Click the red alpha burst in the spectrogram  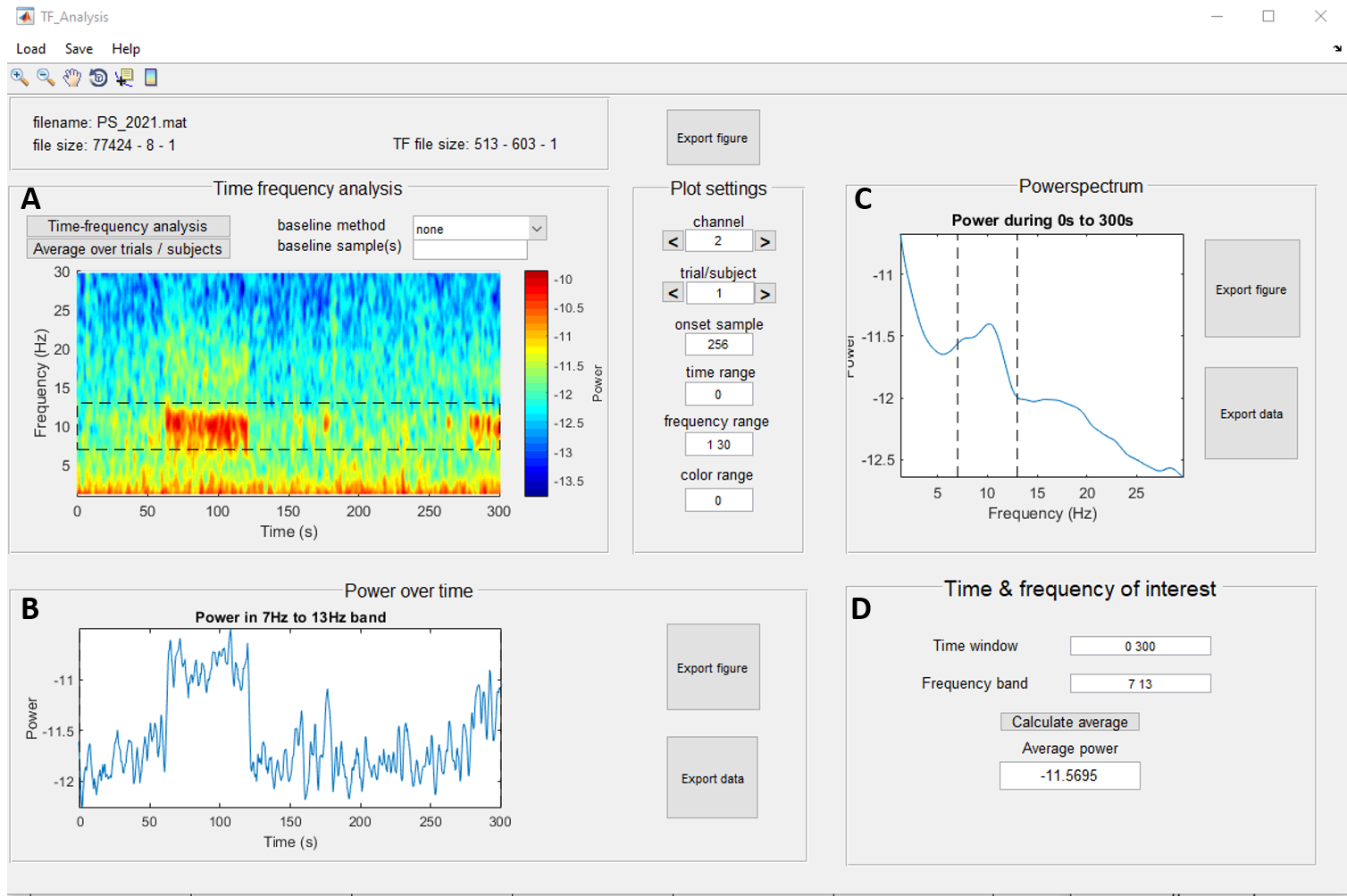click(205, 425)
